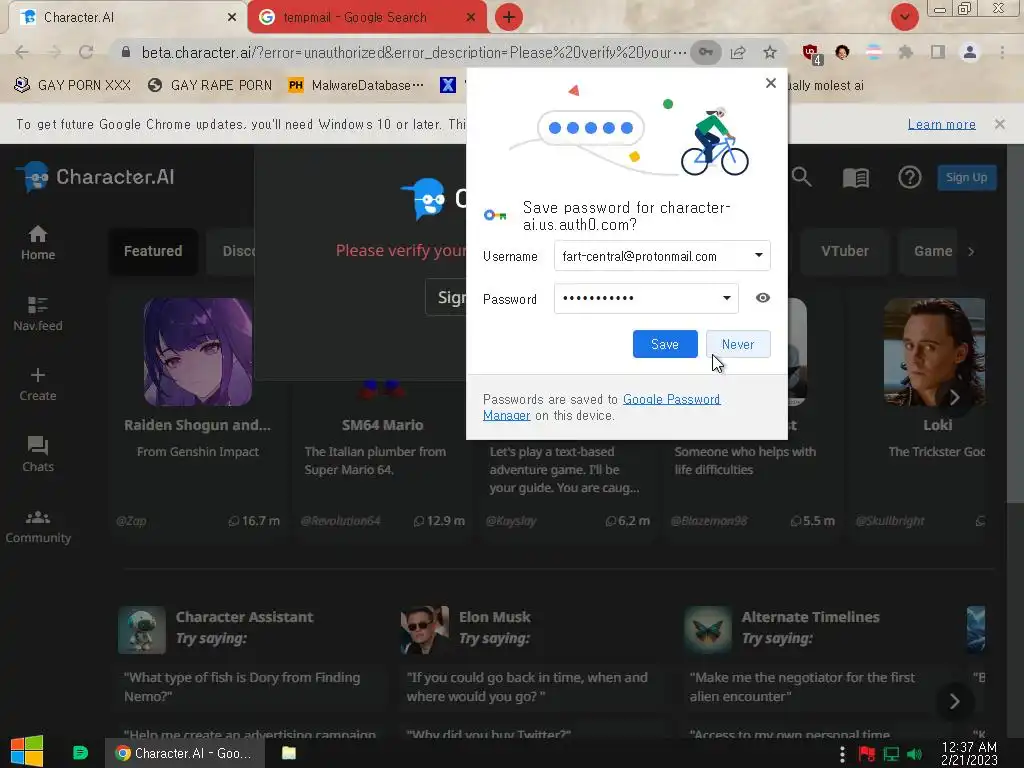Viewport: 1024px width, 768px height.
Task: Click the password key icon in address bar
Action: [706, 52]
